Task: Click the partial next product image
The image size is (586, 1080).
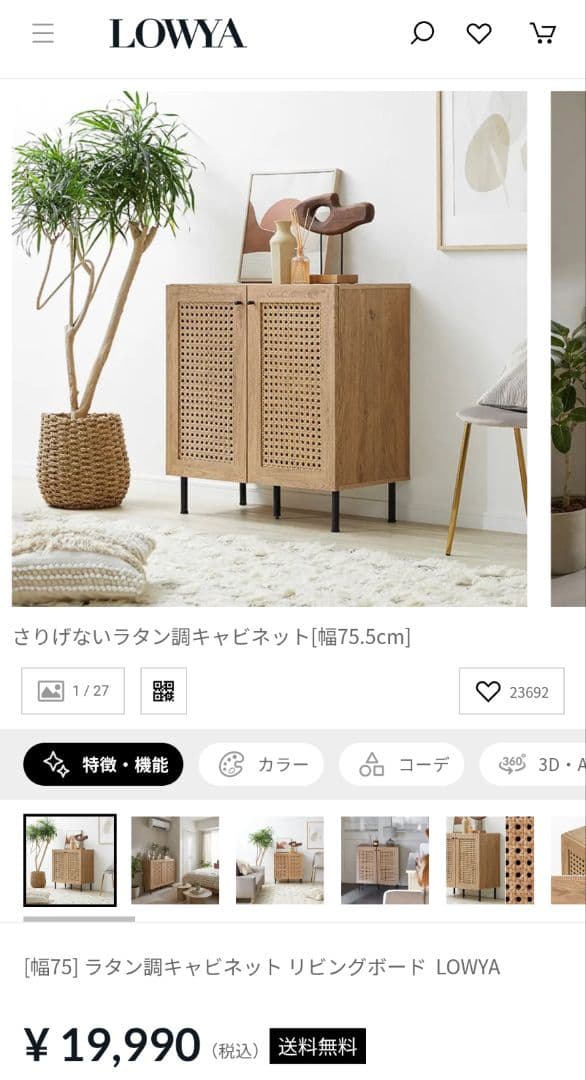Action: click(568, 349)
